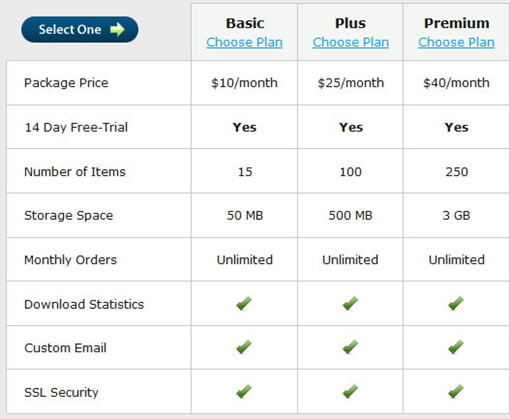The width and height of the screenshot is (510, 419).
Task: Click the Package Price row label
Action: (66, 83)
